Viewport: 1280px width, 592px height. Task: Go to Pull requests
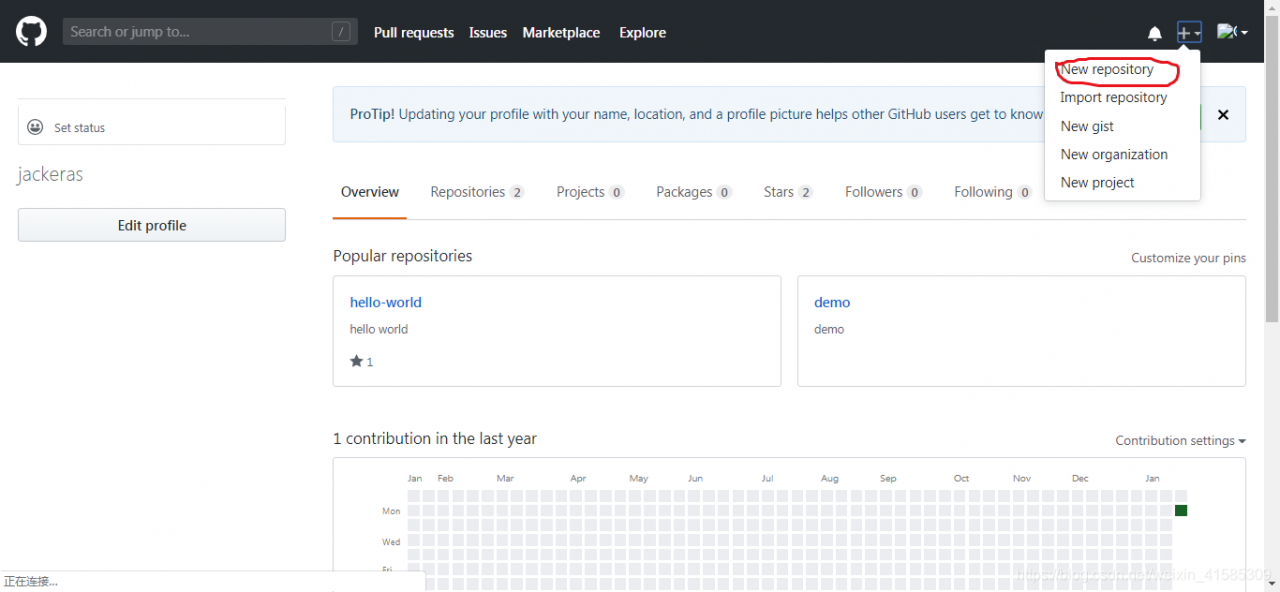[x=414, y=33]
